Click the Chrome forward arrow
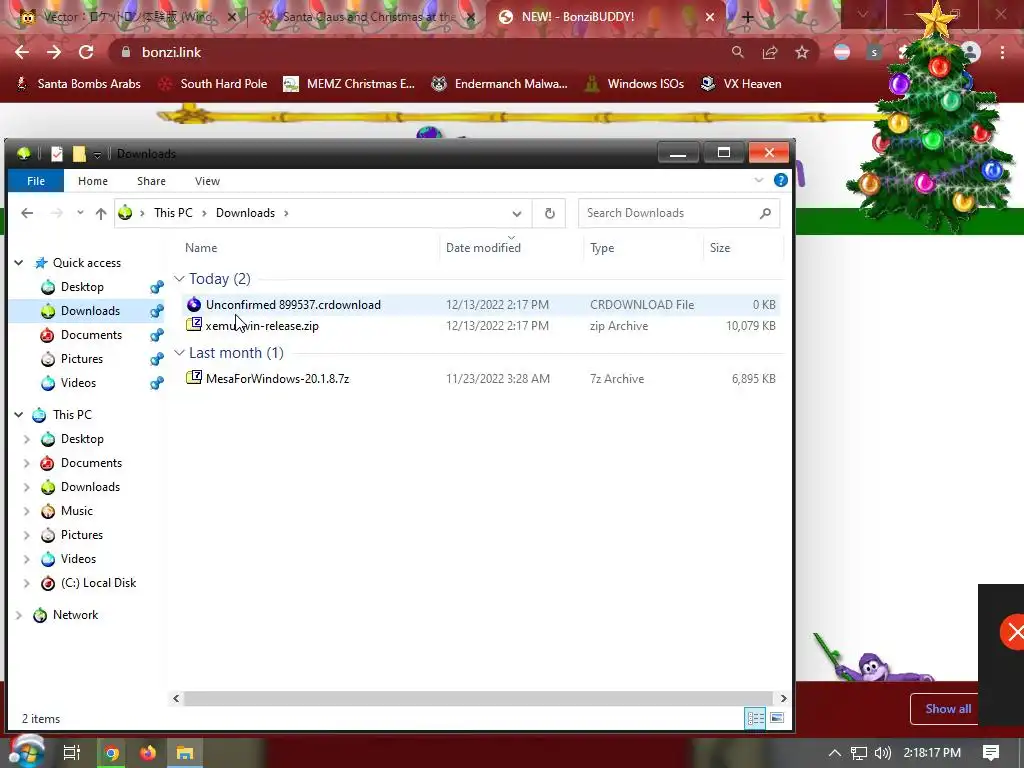This screenshot has height=768, width=1024. (x=54, y=52)
